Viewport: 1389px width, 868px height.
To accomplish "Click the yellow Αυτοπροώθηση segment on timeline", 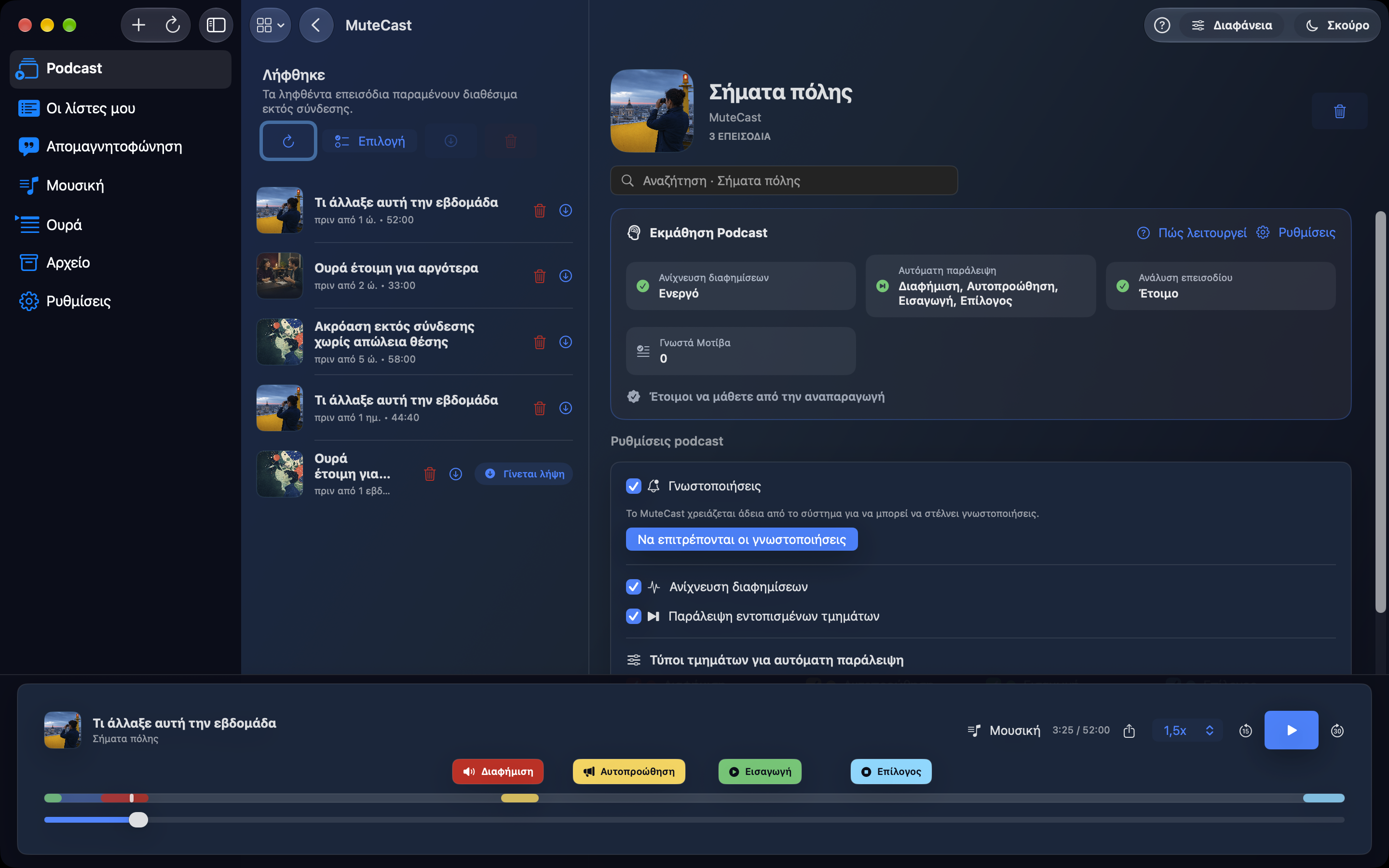I will pyautogui.click(x=519, y=798).
